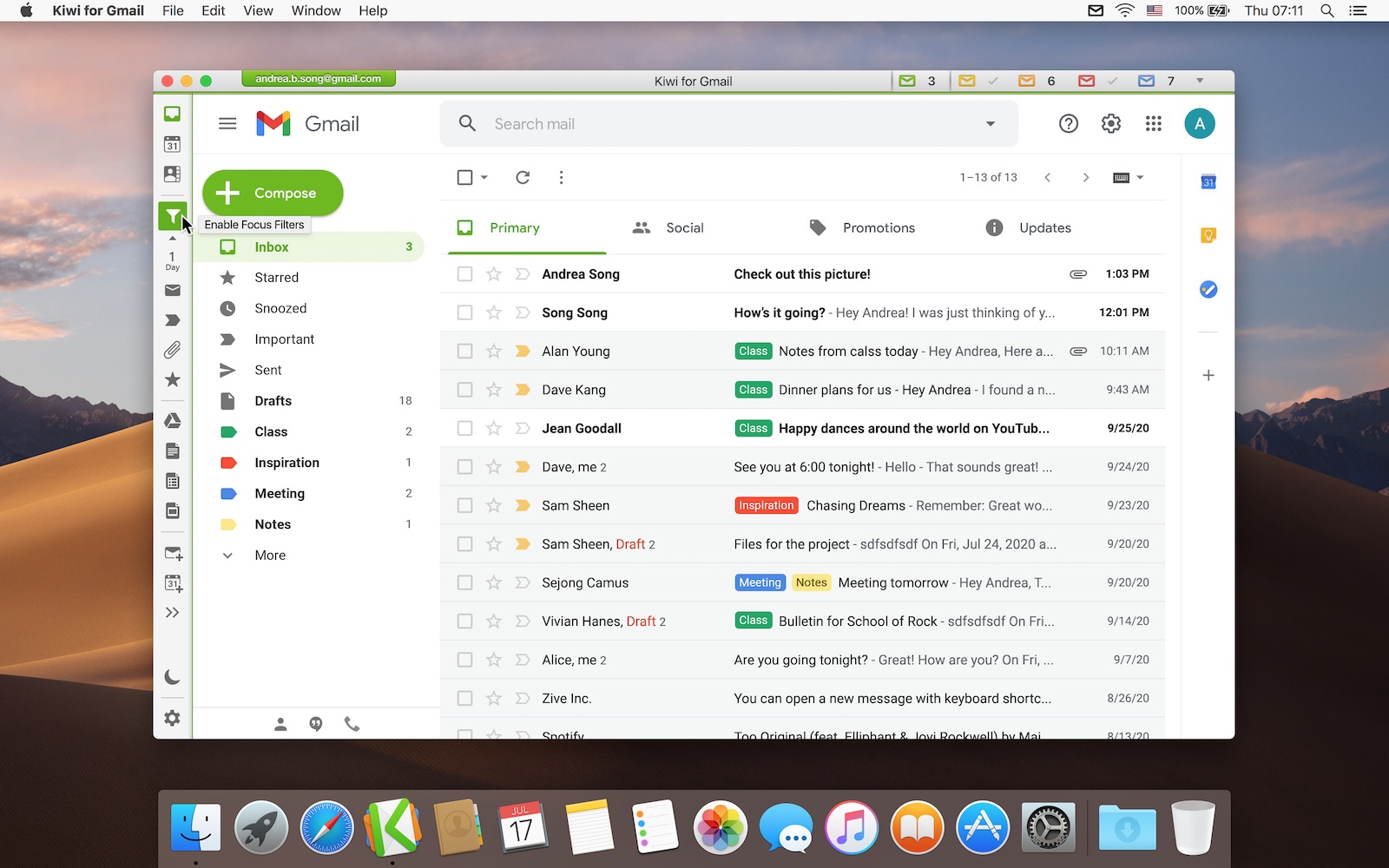Click Get Add-ons plus icon

(1208, 375)
